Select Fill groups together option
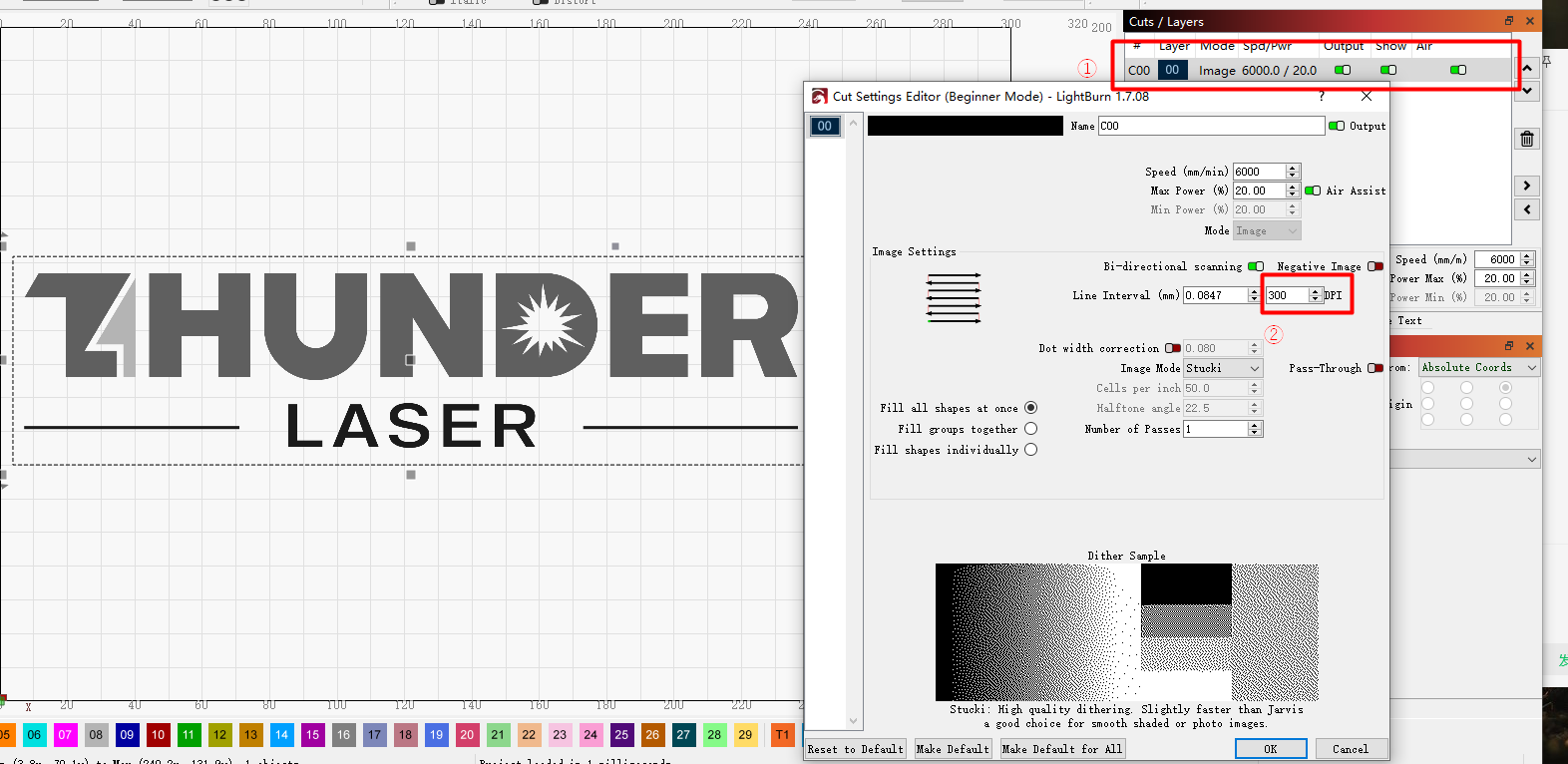Viewport: 1568px width, 764px height. click(x=1030, y=429)
